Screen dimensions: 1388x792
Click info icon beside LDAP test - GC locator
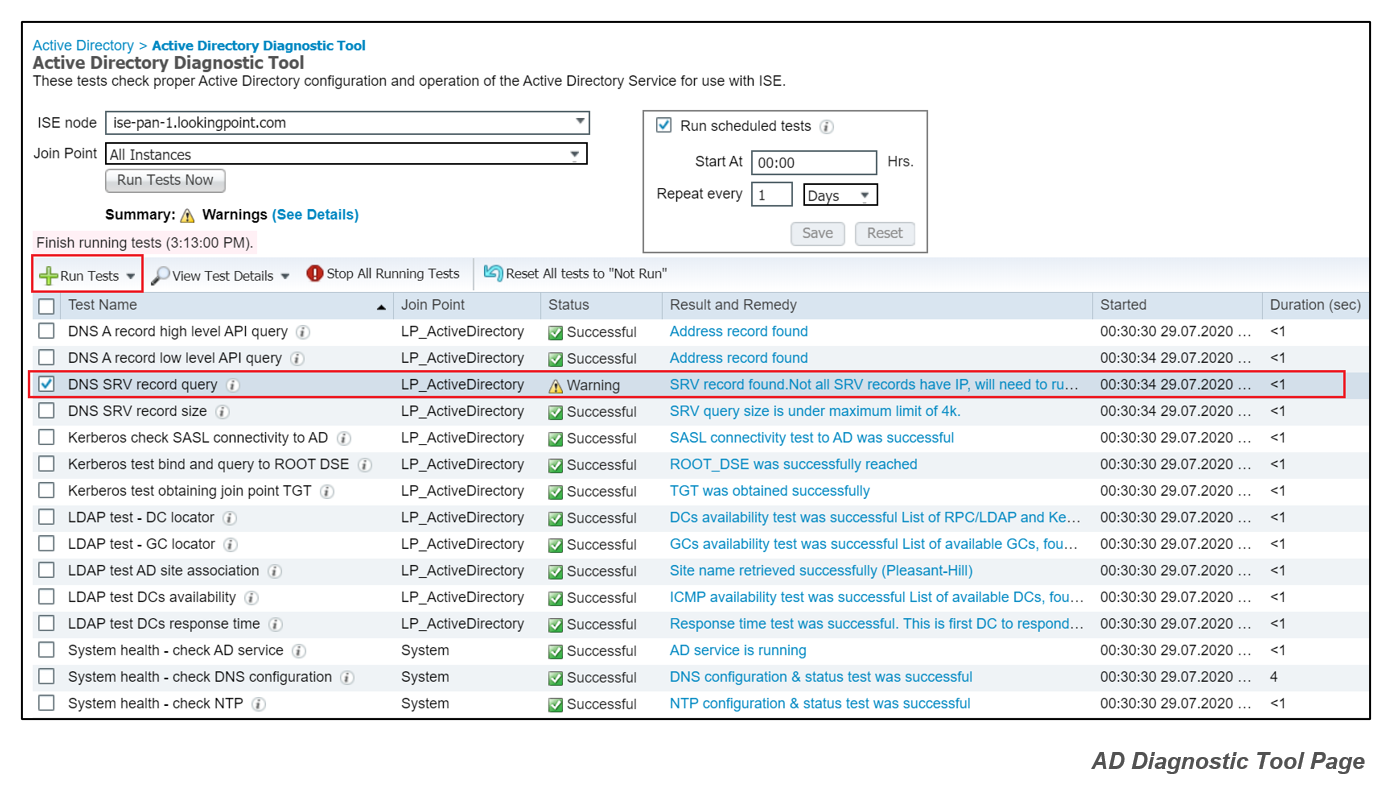point(231,545)
